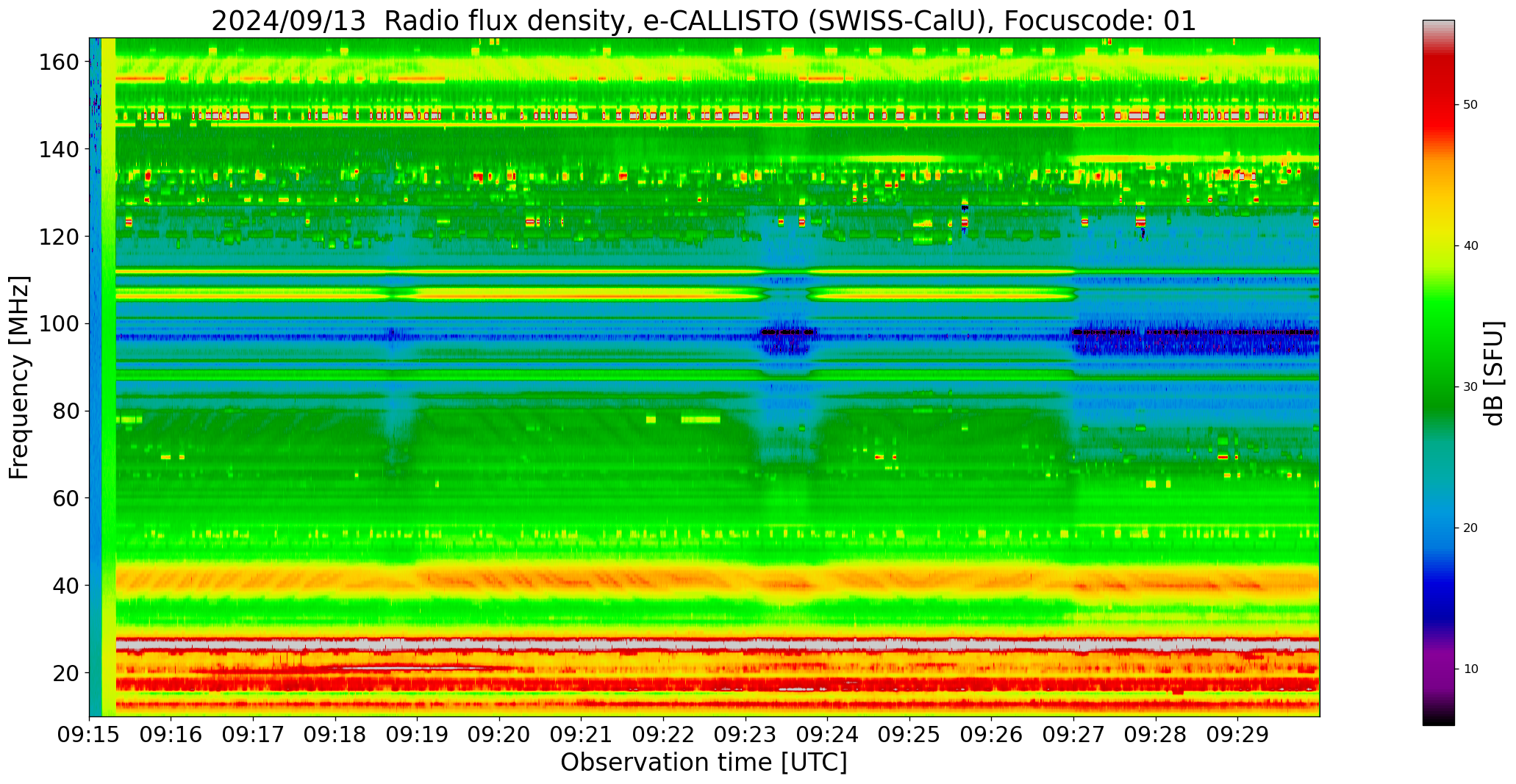Image resolution: width=1516 pixels, height=784 pixels.
Task: Click the colorbar 40 tick label
Action: coord(1470,246)
